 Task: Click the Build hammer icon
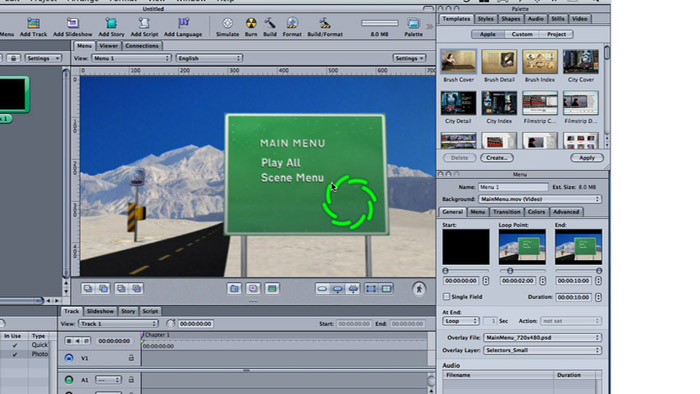[270, 23]
